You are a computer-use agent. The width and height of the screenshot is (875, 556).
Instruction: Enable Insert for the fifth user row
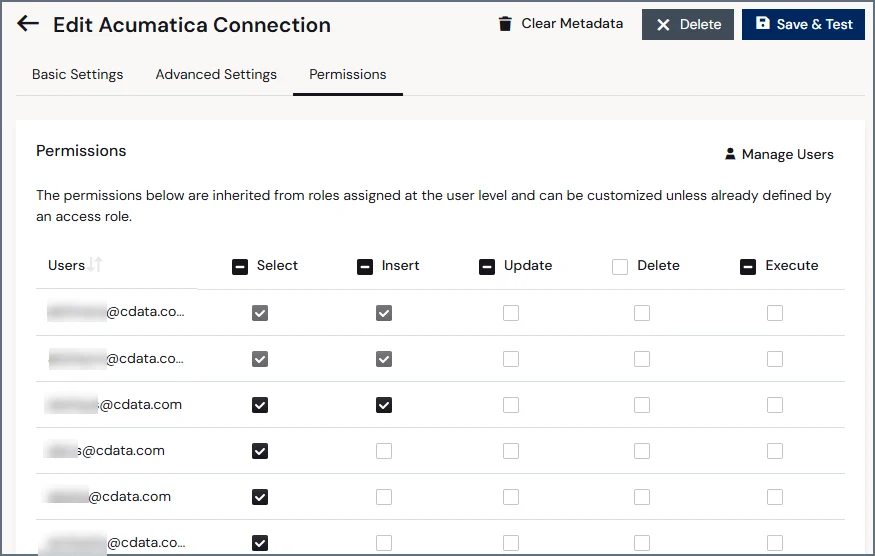384,497
